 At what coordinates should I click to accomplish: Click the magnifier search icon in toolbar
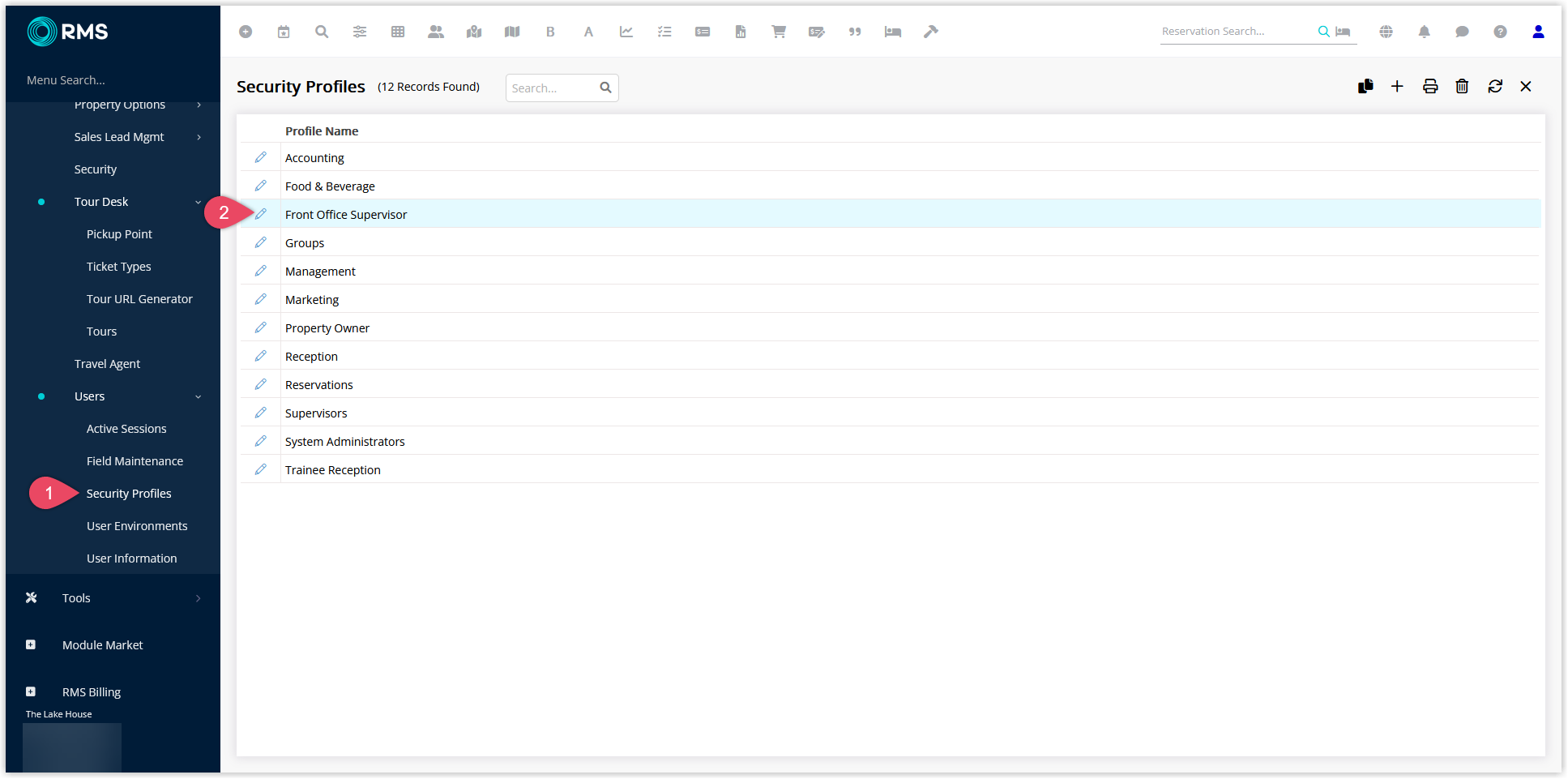[322, 32]
